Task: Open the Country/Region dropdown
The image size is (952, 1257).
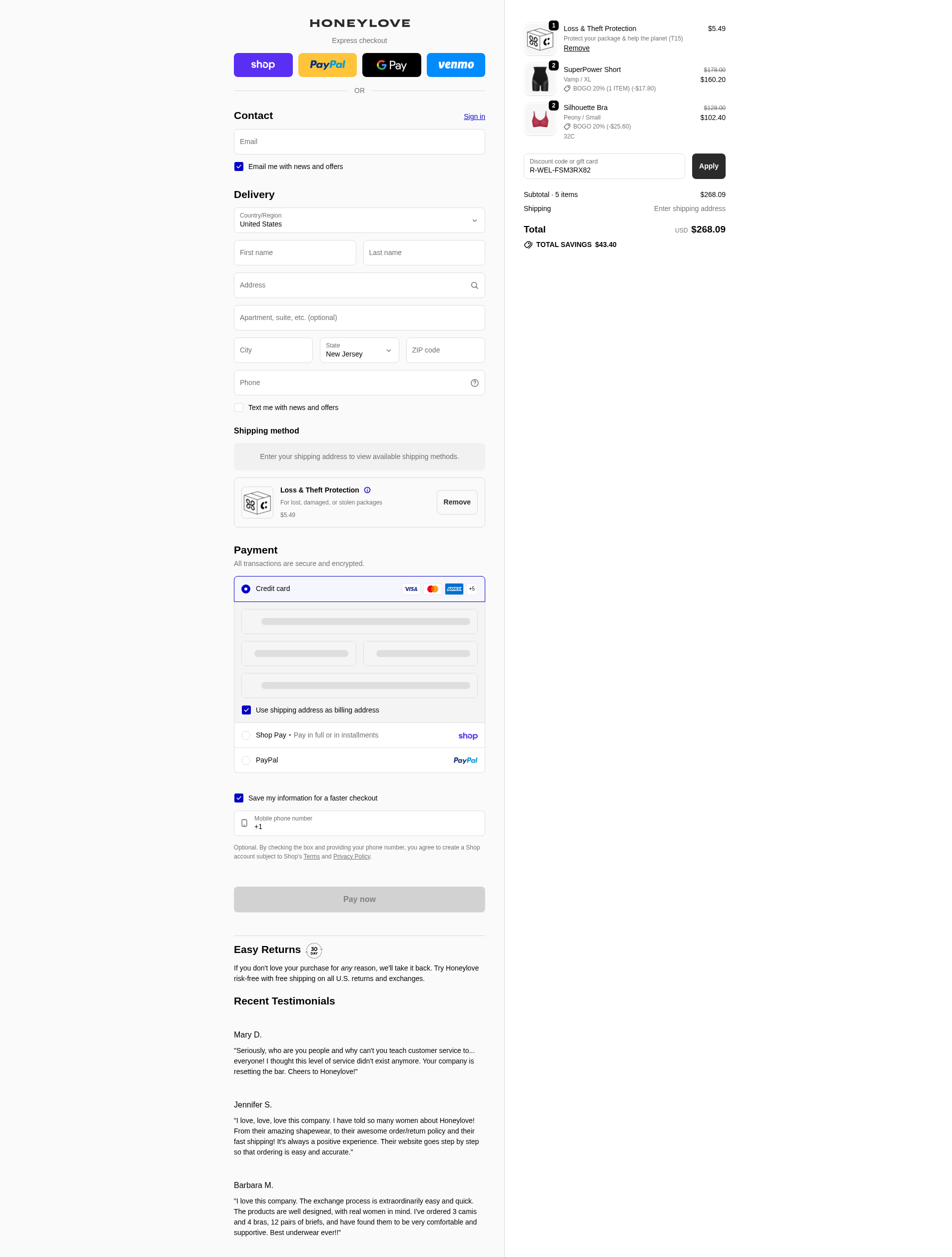Action: pyautogui.click(x=359, y=220)
